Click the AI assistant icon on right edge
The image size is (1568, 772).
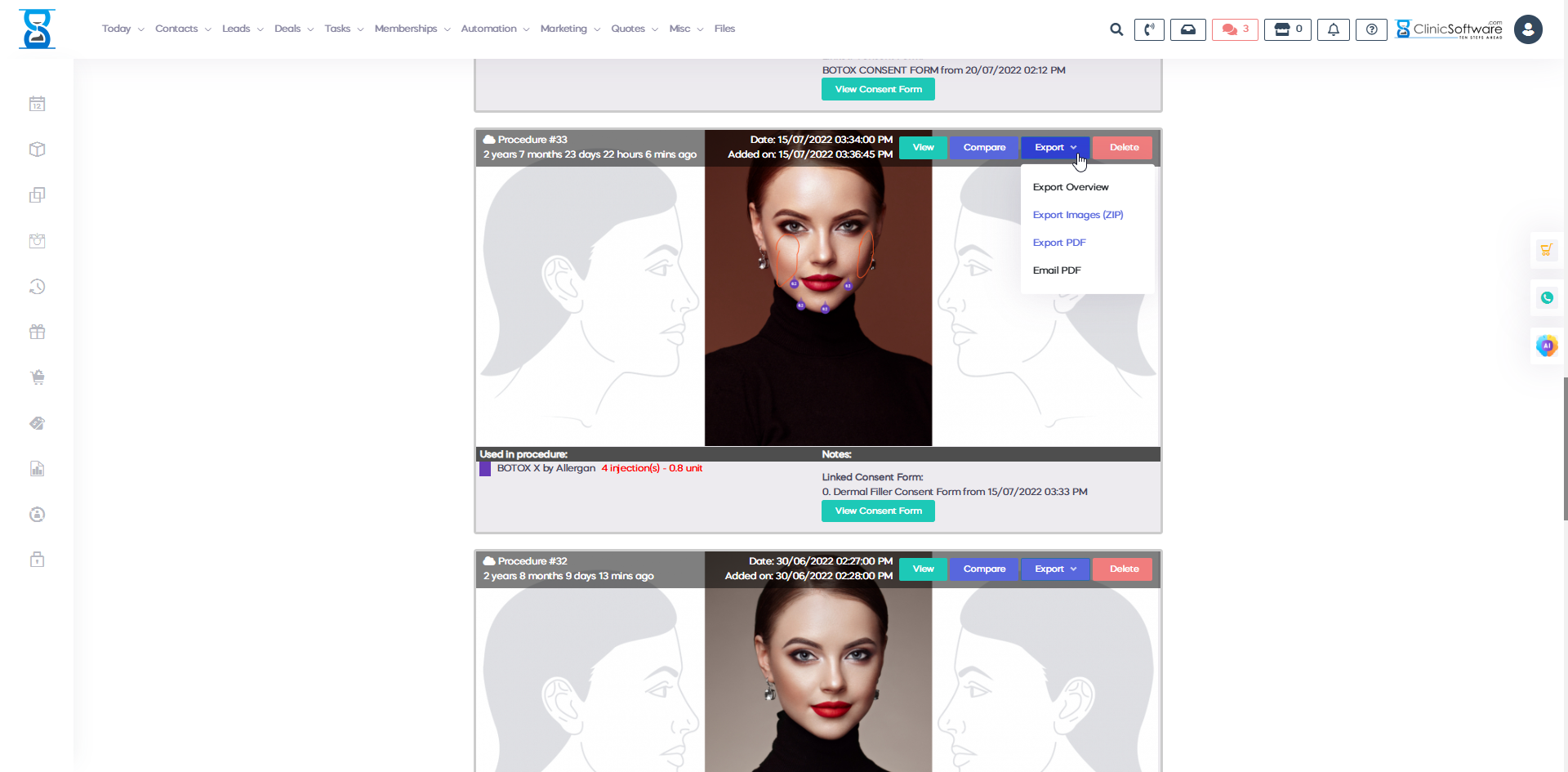point(1548,346)
